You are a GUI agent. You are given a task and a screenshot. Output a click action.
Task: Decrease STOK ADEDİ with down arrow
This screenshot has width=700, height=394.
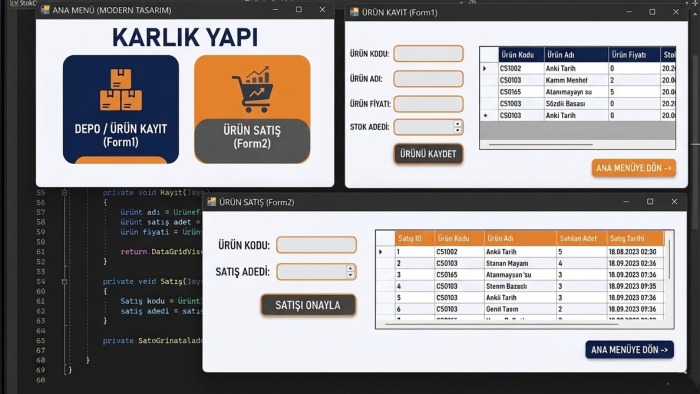point(458,131)
